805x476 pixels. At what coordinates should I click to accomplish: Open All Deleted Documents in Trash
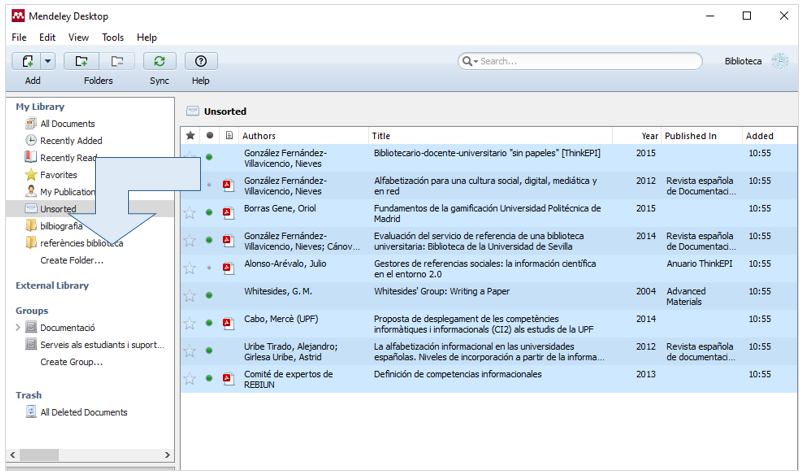(84, 412)
